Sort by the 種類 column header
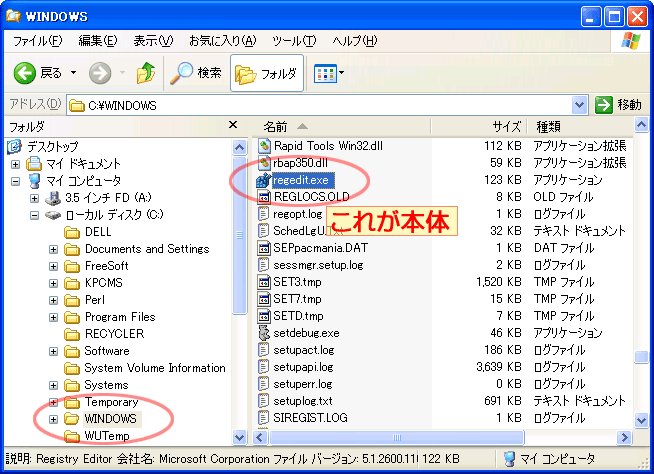Viewport: 654px width, 474px height. [580, 126]
